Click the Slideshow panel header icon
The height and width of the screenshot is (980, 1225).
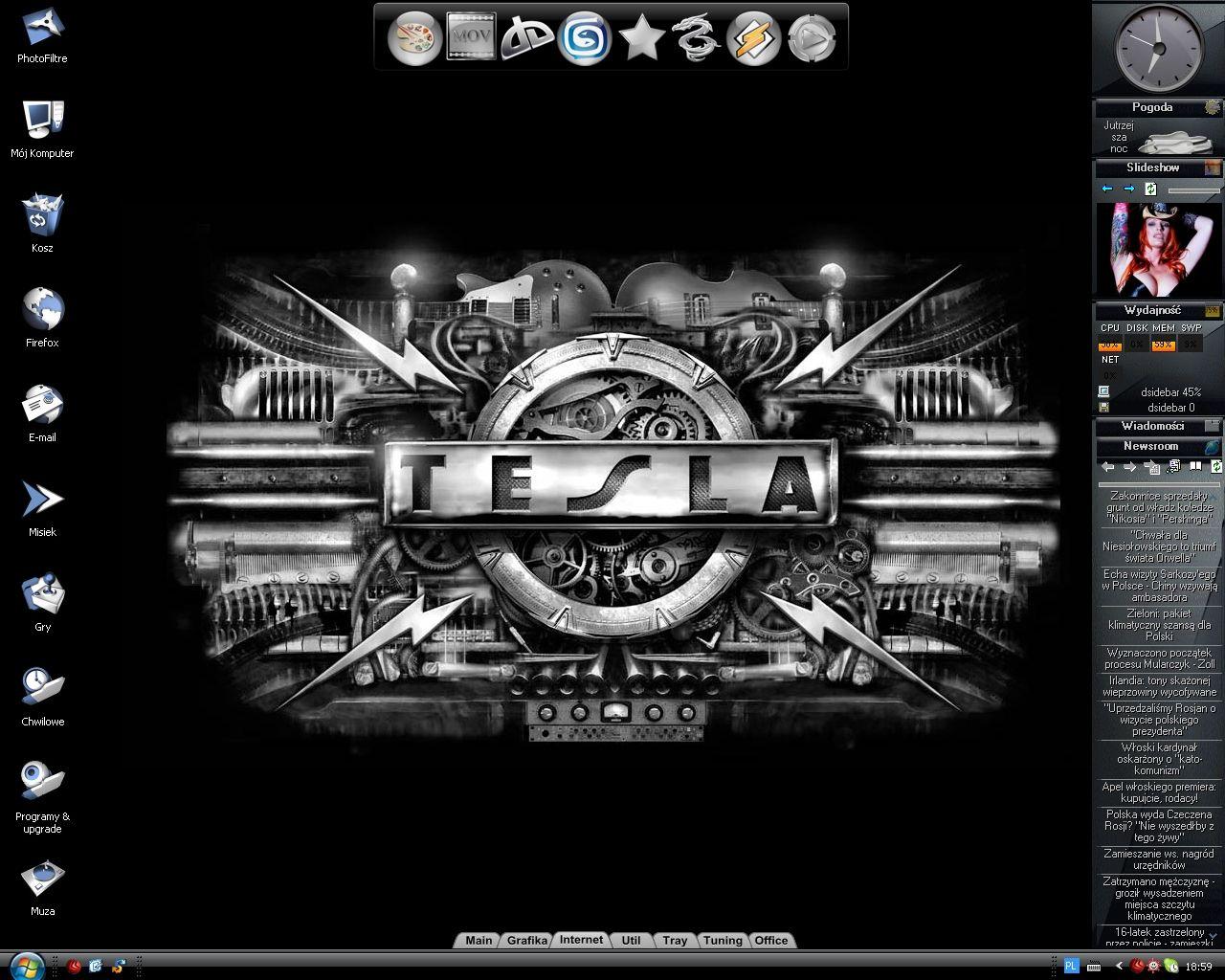tap(1213, 168)
